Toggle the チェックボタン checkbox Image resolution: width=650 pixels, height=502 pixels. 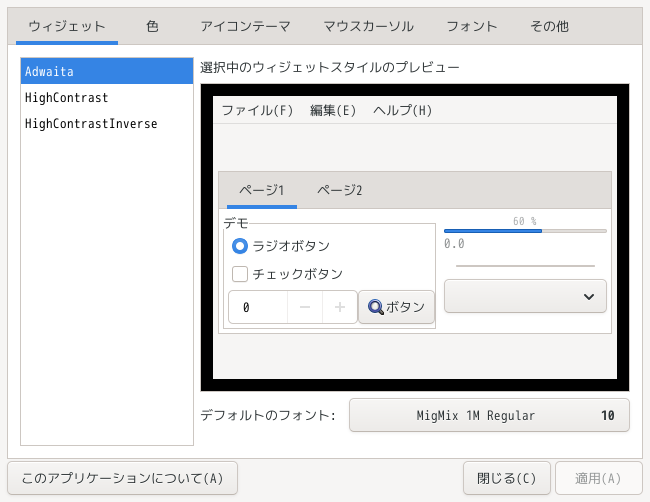[x=240, y=274]
